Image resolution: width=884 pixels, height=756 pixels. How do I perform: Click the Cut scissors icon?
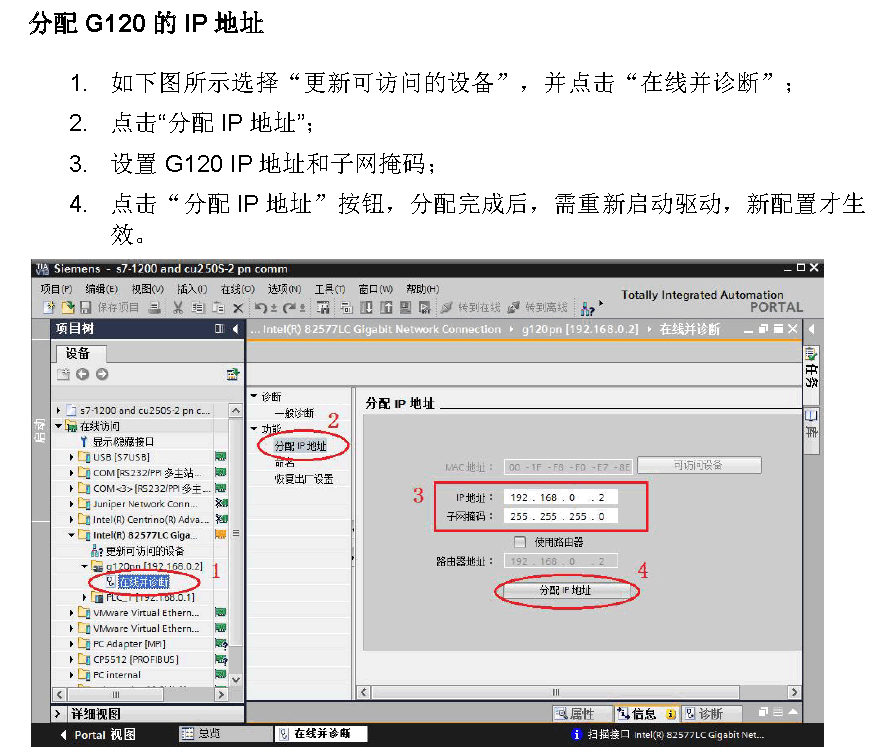click(x=178, y=307)
